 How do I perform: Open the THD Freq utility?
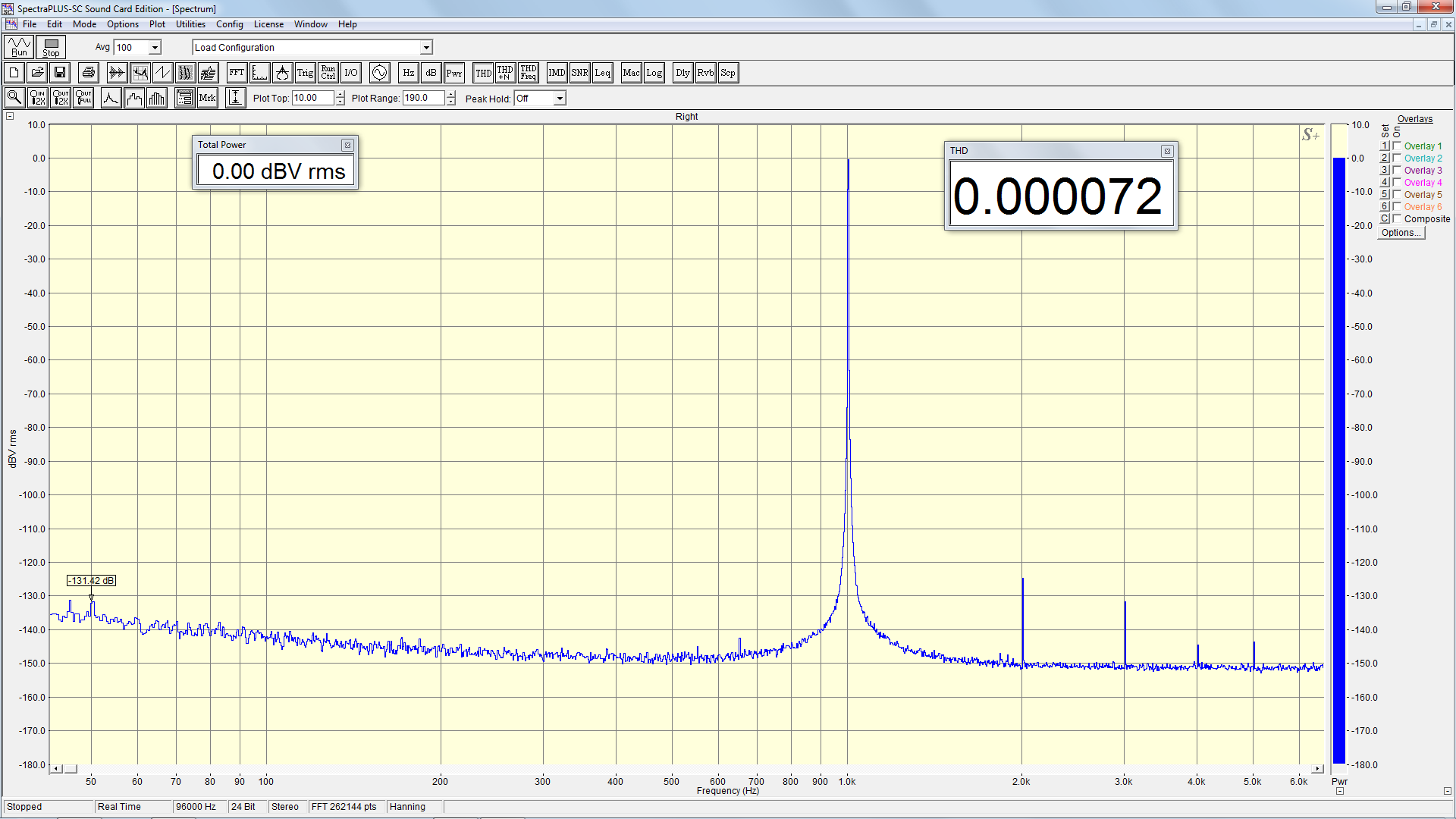click(528, 73)
